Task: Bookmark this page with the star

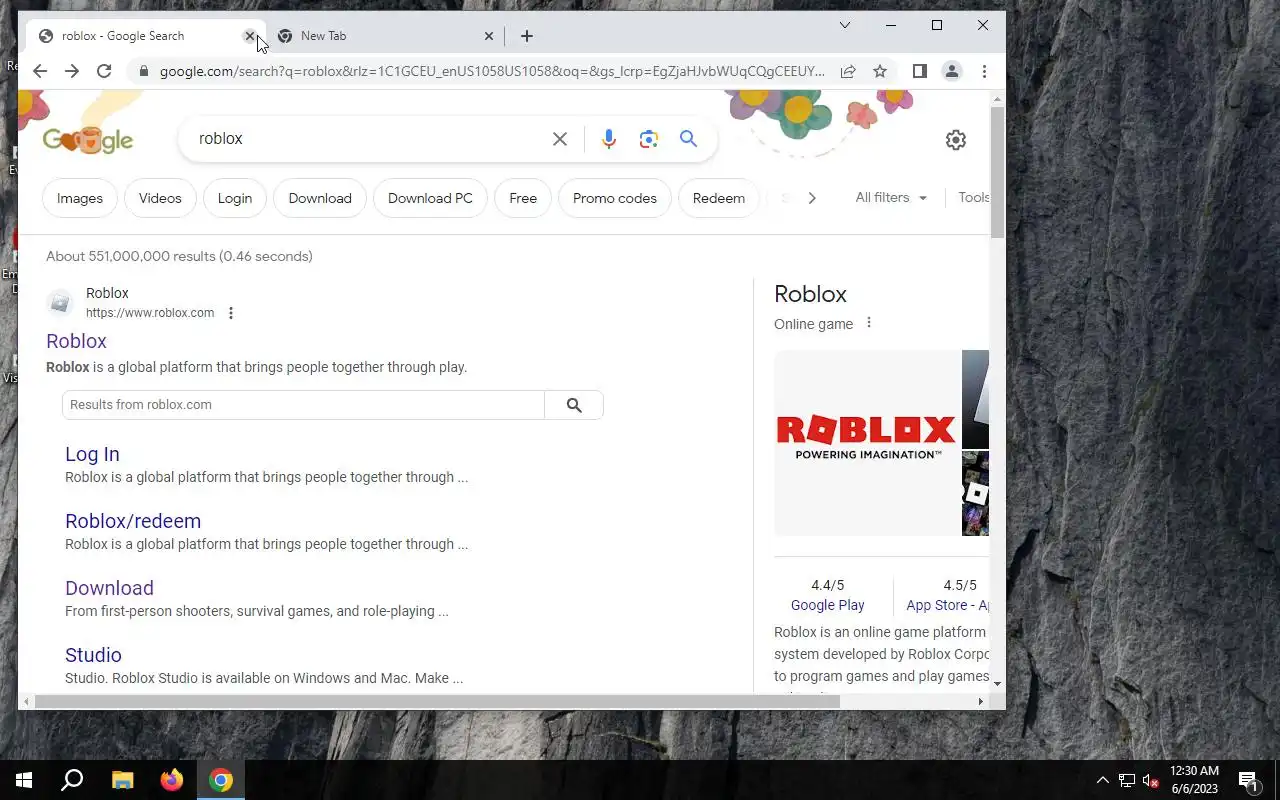Action: pos(880,71)
